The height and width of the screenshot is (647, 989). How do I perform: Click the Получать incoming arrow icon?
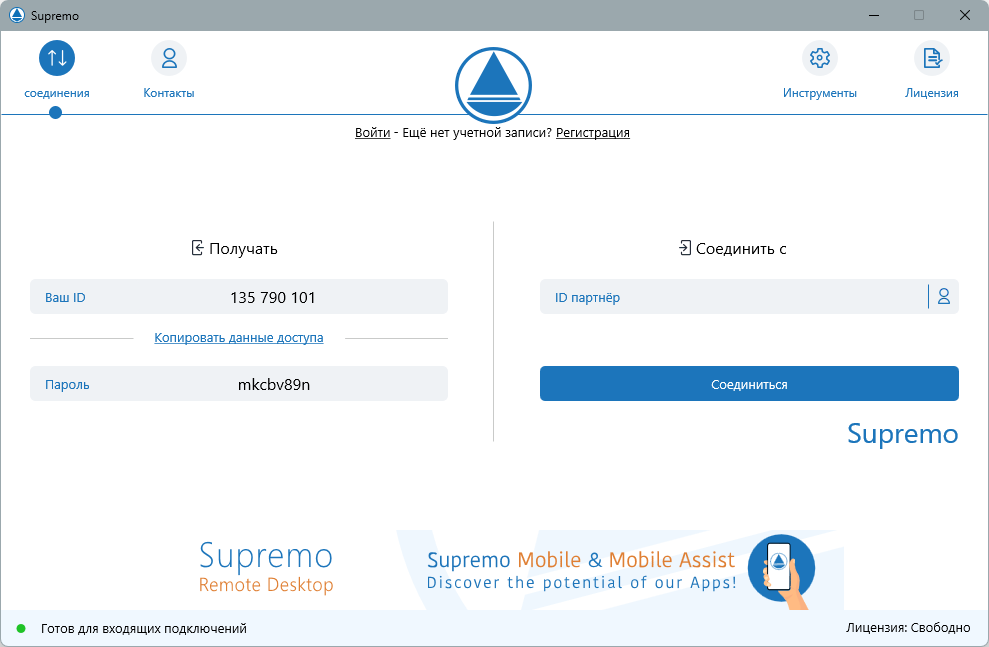[x=197, y=248]
